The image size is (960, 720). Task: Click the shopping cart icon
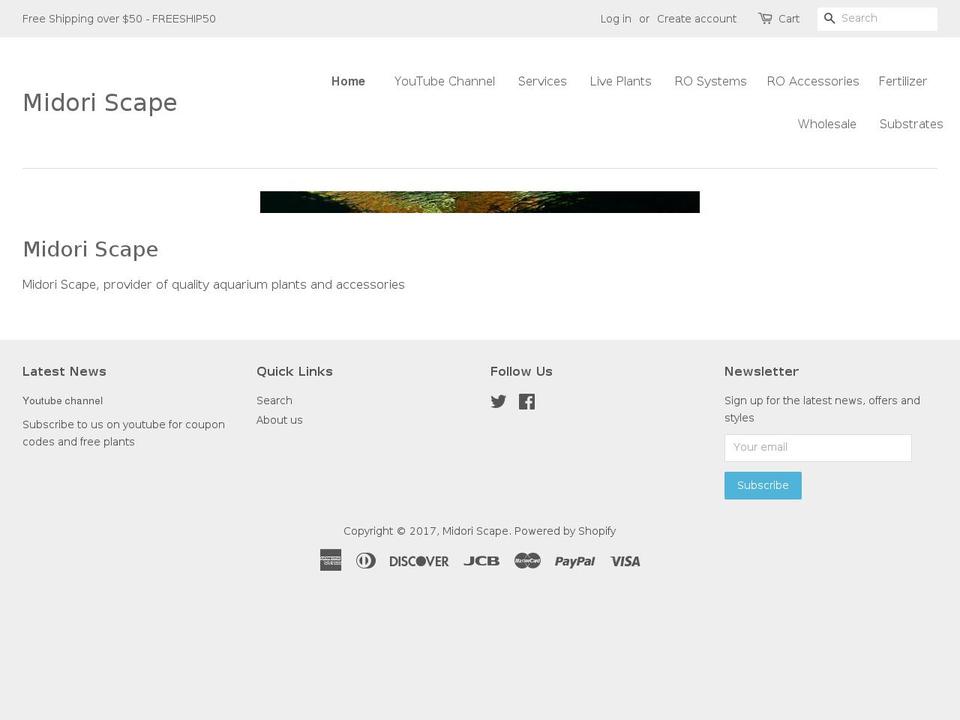(765, 18)
